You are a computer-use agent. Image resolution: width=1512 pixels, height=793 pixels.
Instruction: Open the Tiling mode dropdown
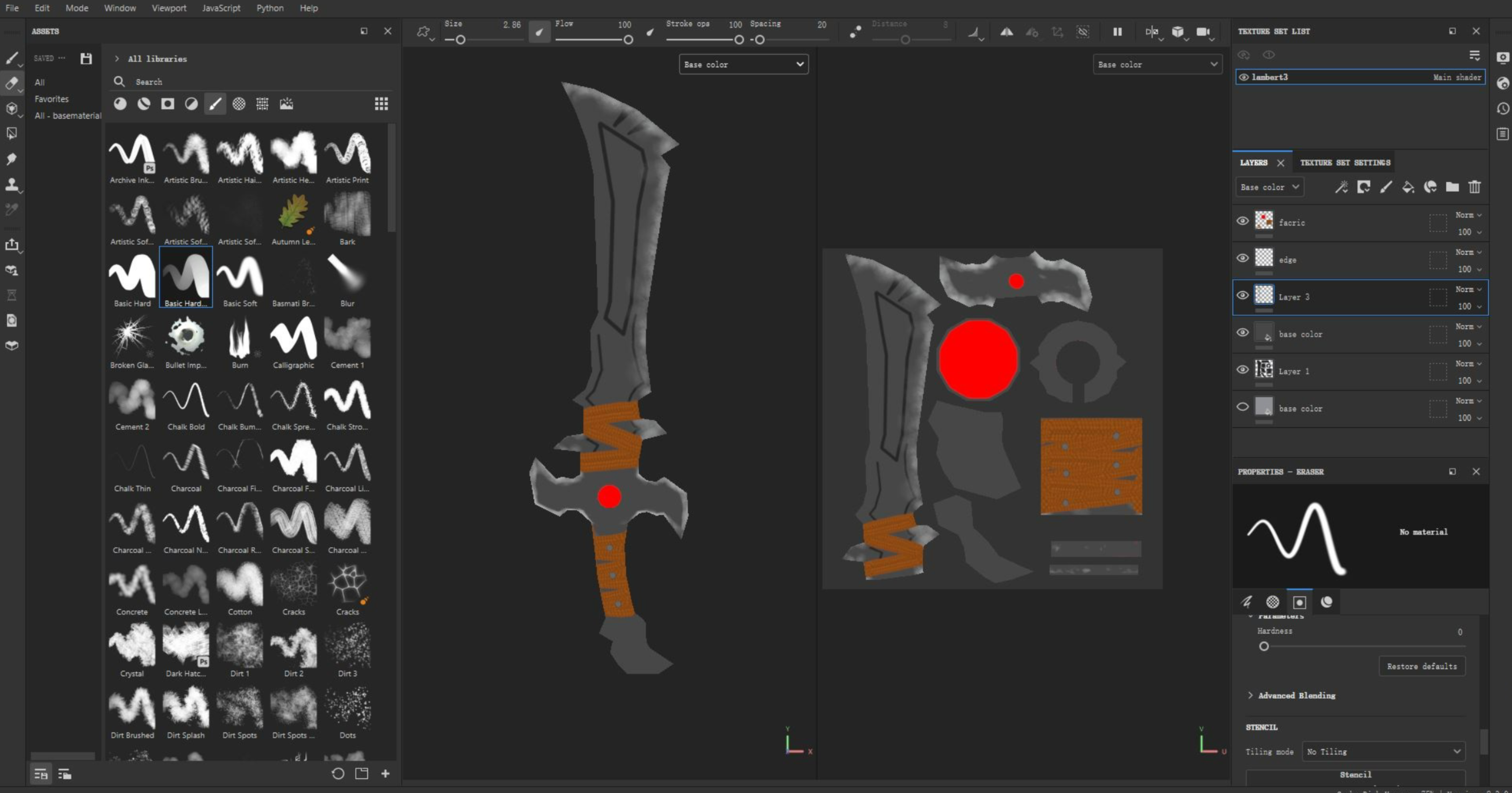[1383, 751]
